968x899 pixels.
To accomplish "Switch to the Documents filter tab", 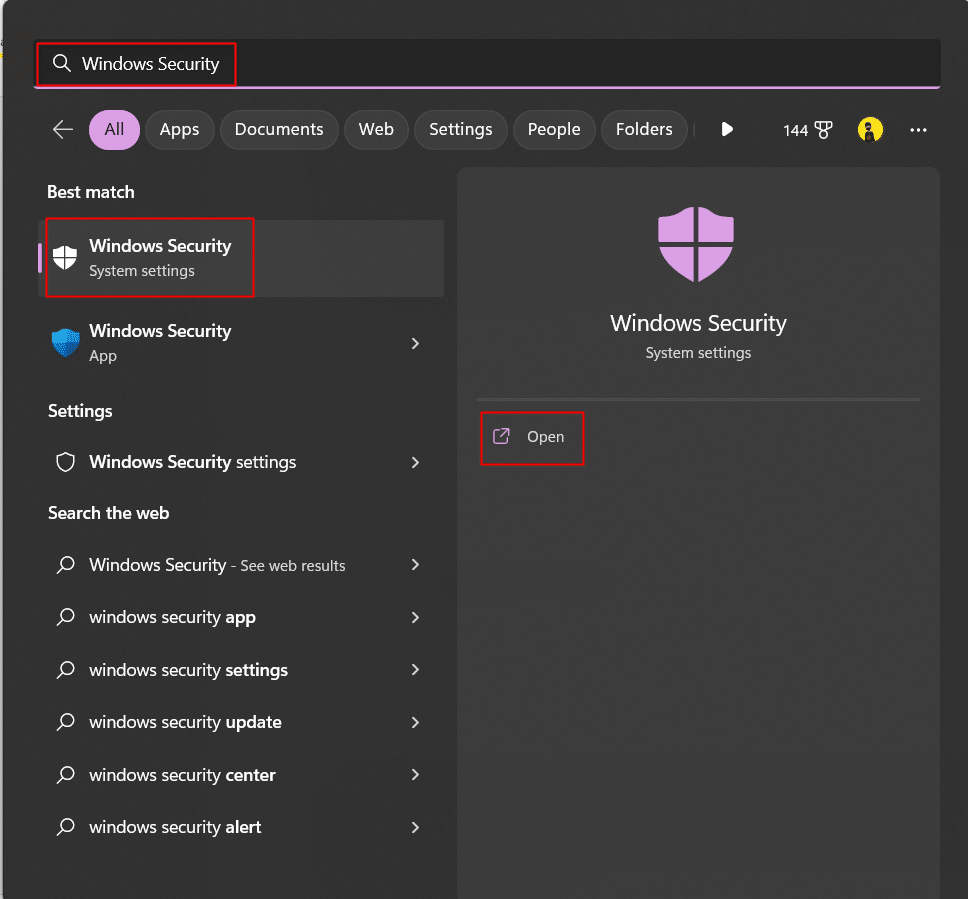I will click(279, 130).
